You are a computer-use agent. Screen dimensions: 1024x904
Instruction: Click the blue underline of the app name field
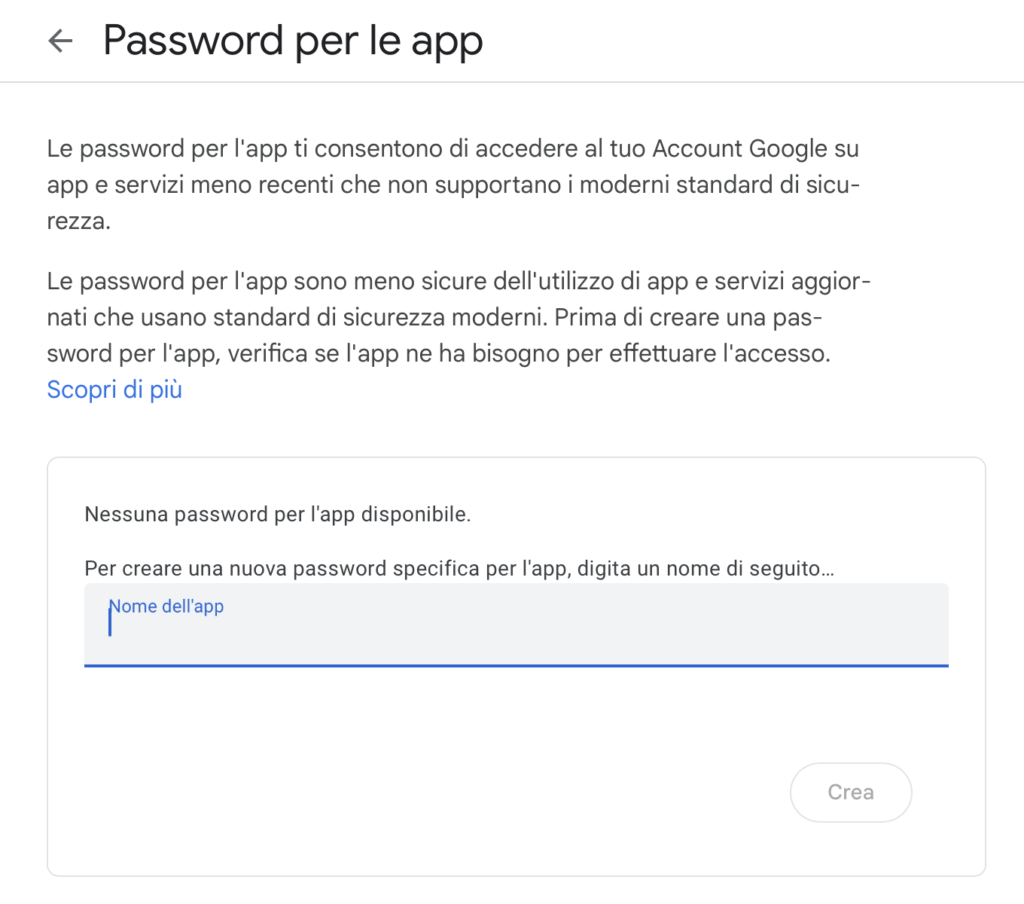(516, 664)
